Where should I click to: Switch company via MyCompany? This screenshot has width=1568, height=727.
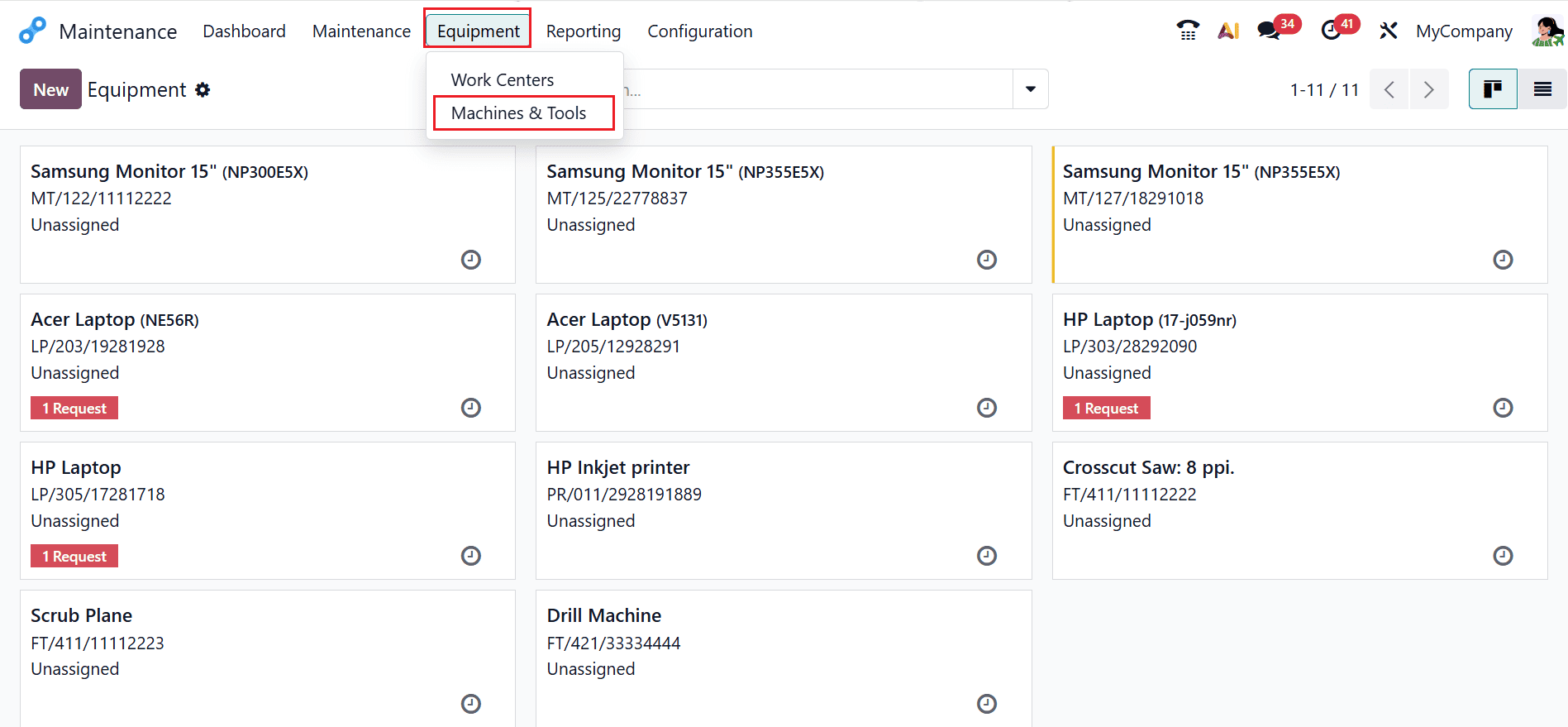coord(1464,31)
